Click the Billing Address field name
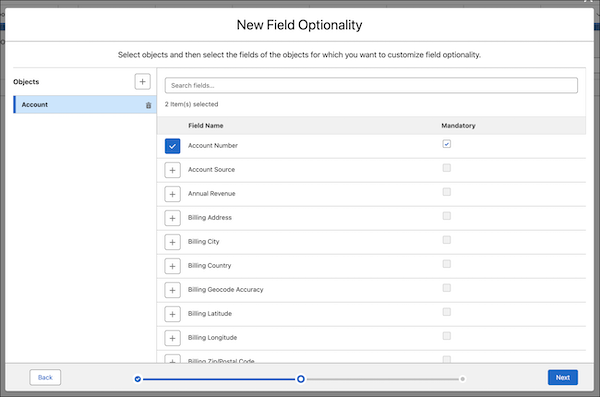Viewport: 600px width, 397px height. pos(210,217)
